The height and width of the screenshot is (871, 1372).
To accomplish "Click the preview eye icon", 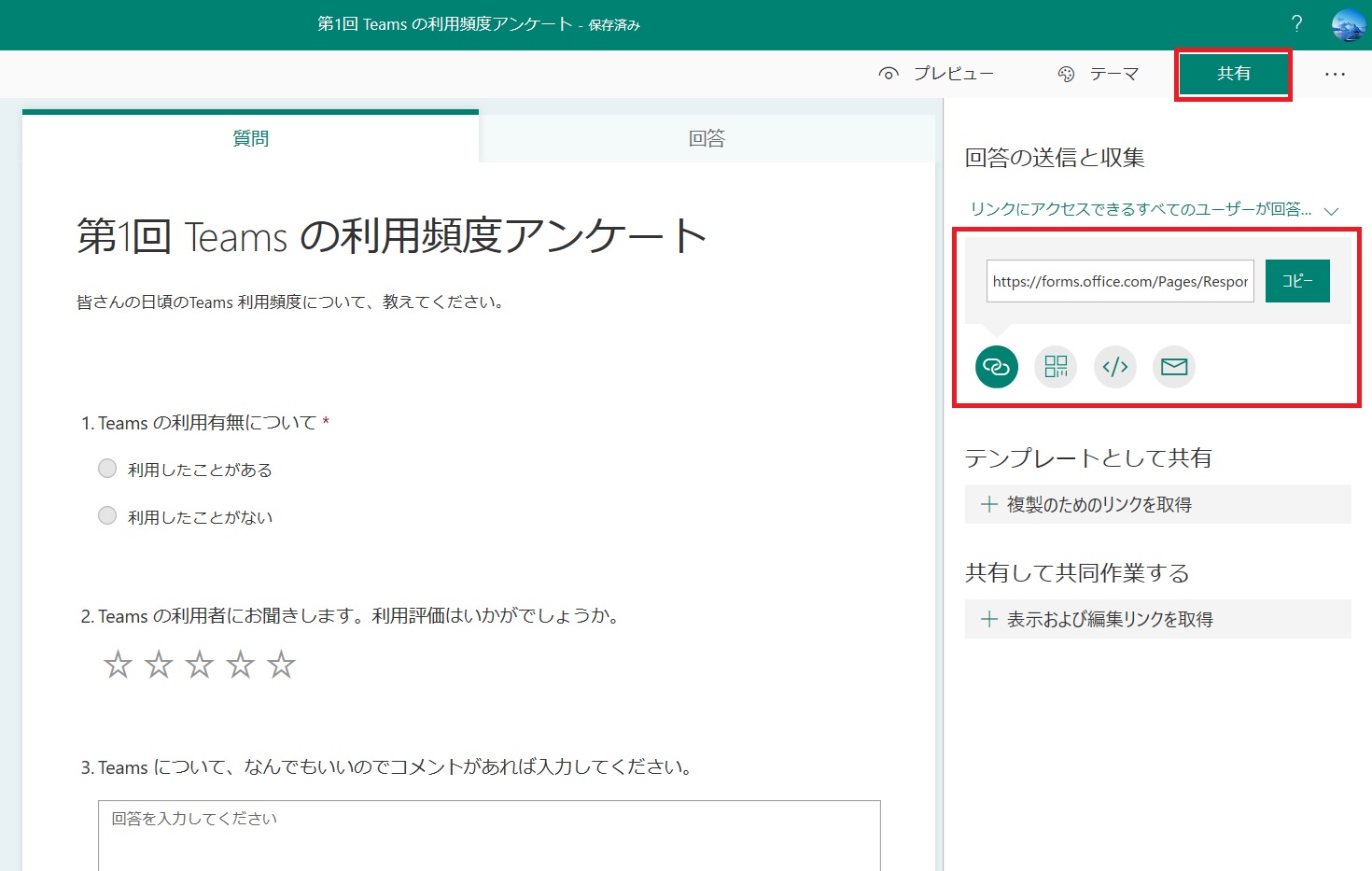I will pos(889,74).
